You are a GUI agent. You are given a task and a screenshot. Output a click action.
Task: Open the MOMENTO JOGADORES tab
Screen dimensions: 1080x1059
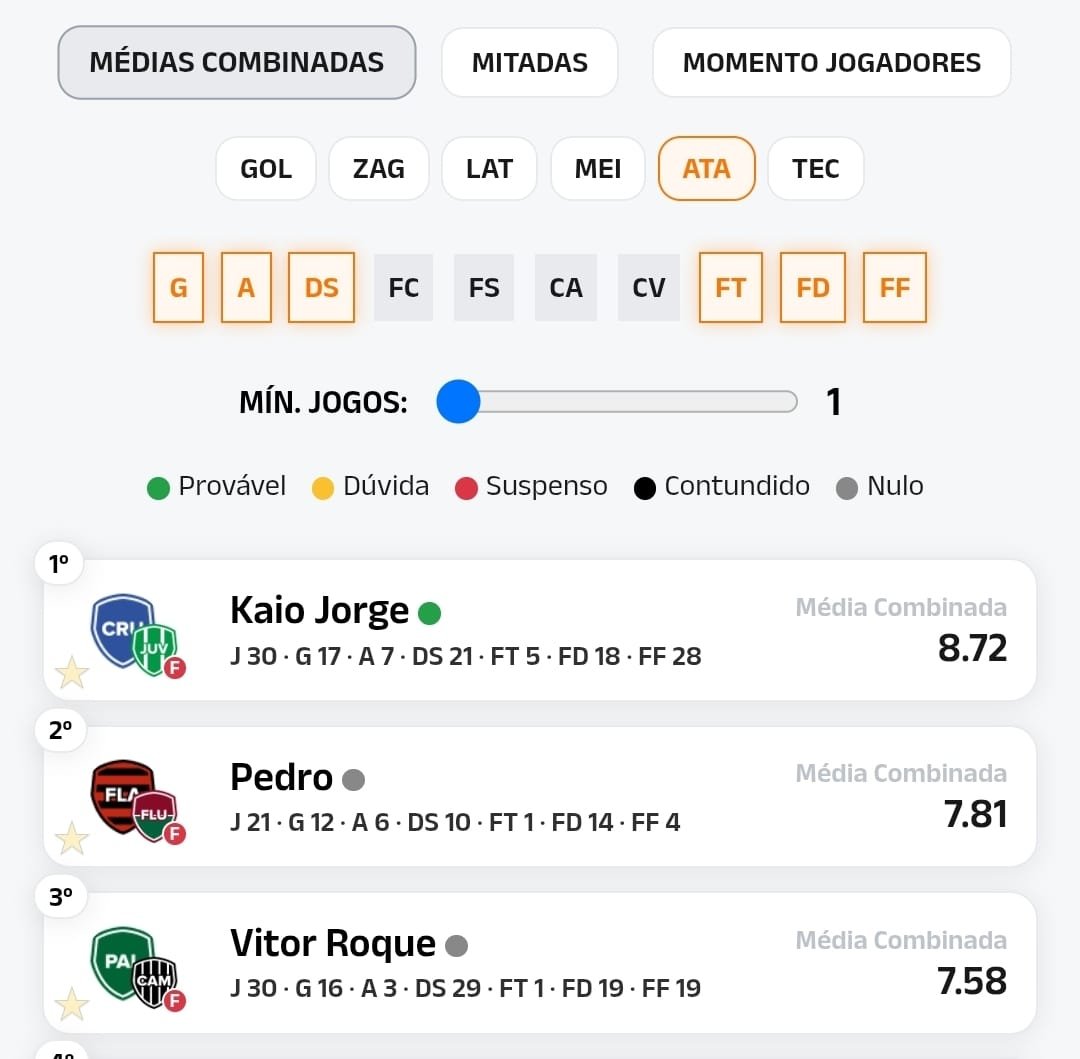click(x=831, y=62)
